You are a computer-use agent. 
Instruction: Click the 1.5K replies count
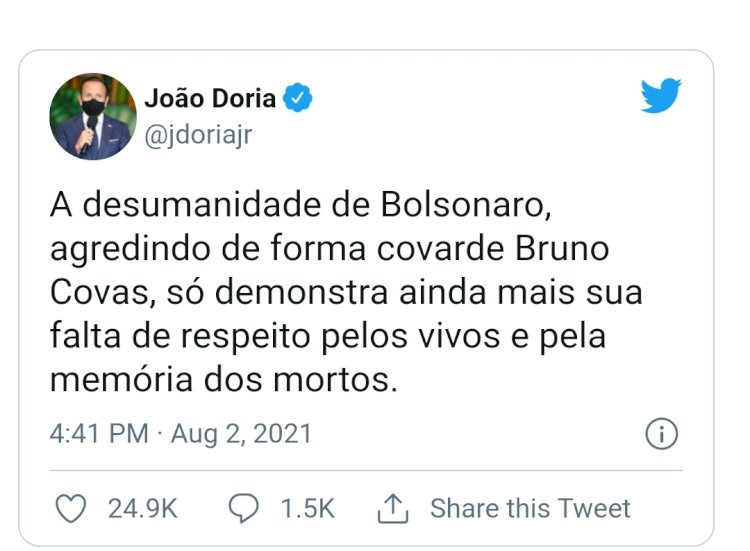(x=307, y=508)
